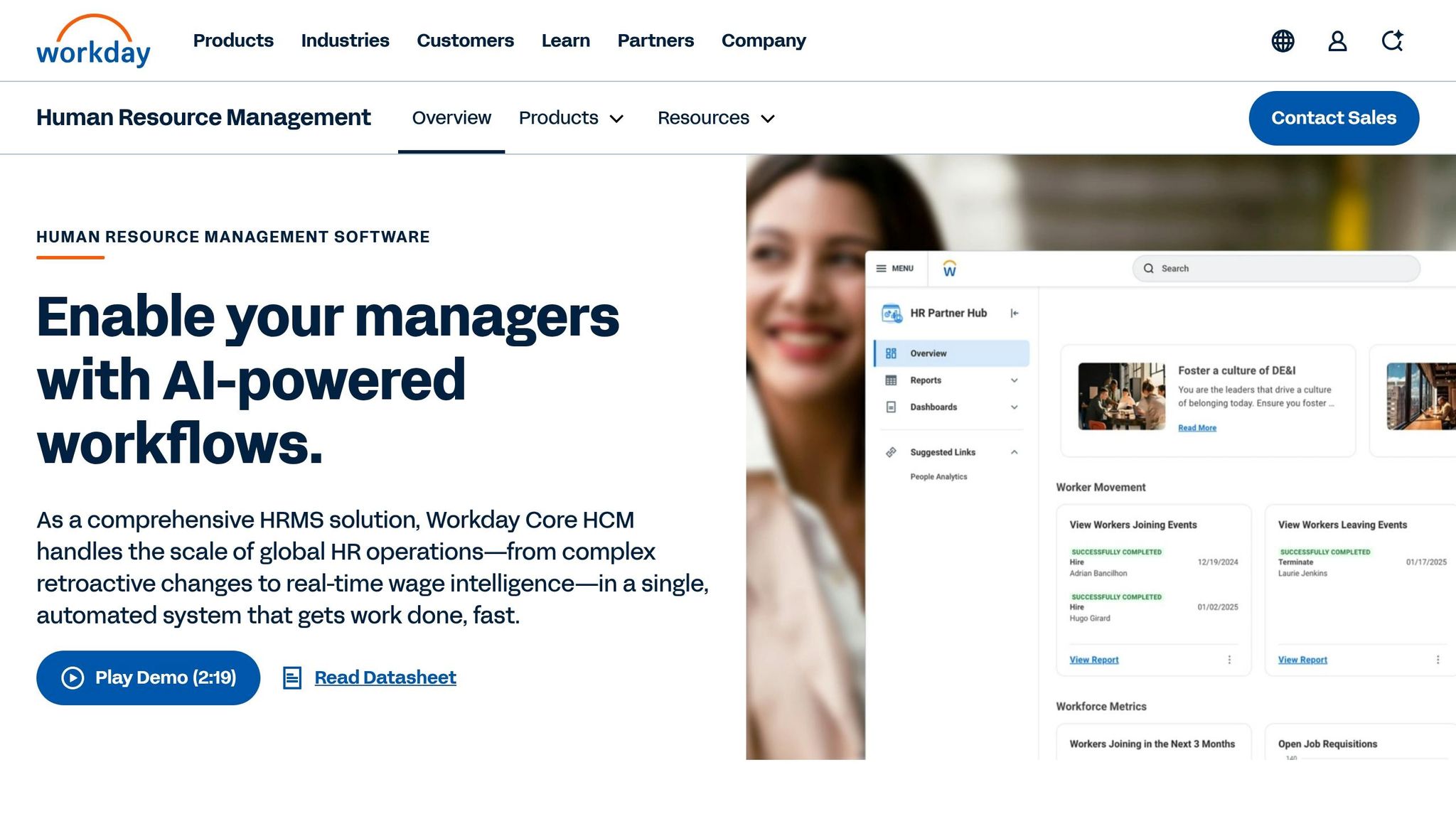Viewport: 1456px width, 819px height.
Task: Click the Contact Sales button
Action: pos(1334,118)
